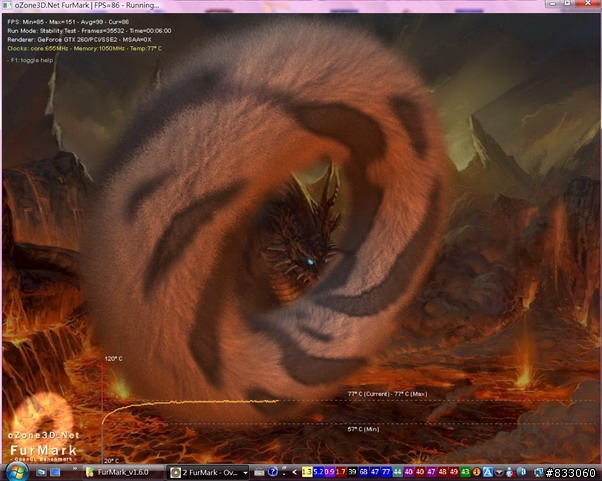Click the orange info tray icon
Screen dimensions: 602x481
(x=476, y=472)
